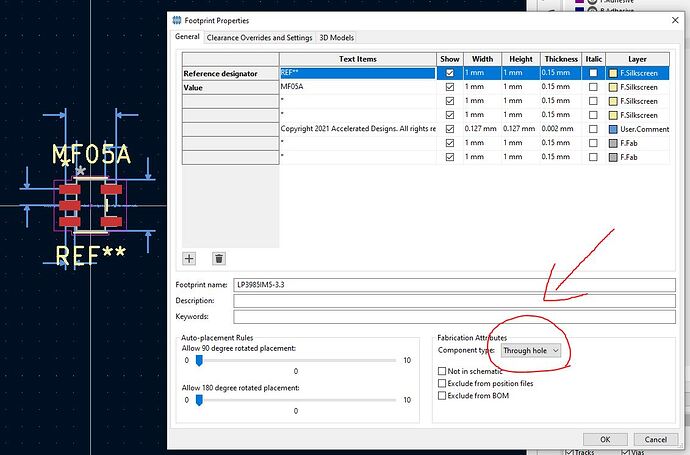Delete selected text item with trash icon
The height and width of the screenshot is (455, 690).
click(219, 258)
